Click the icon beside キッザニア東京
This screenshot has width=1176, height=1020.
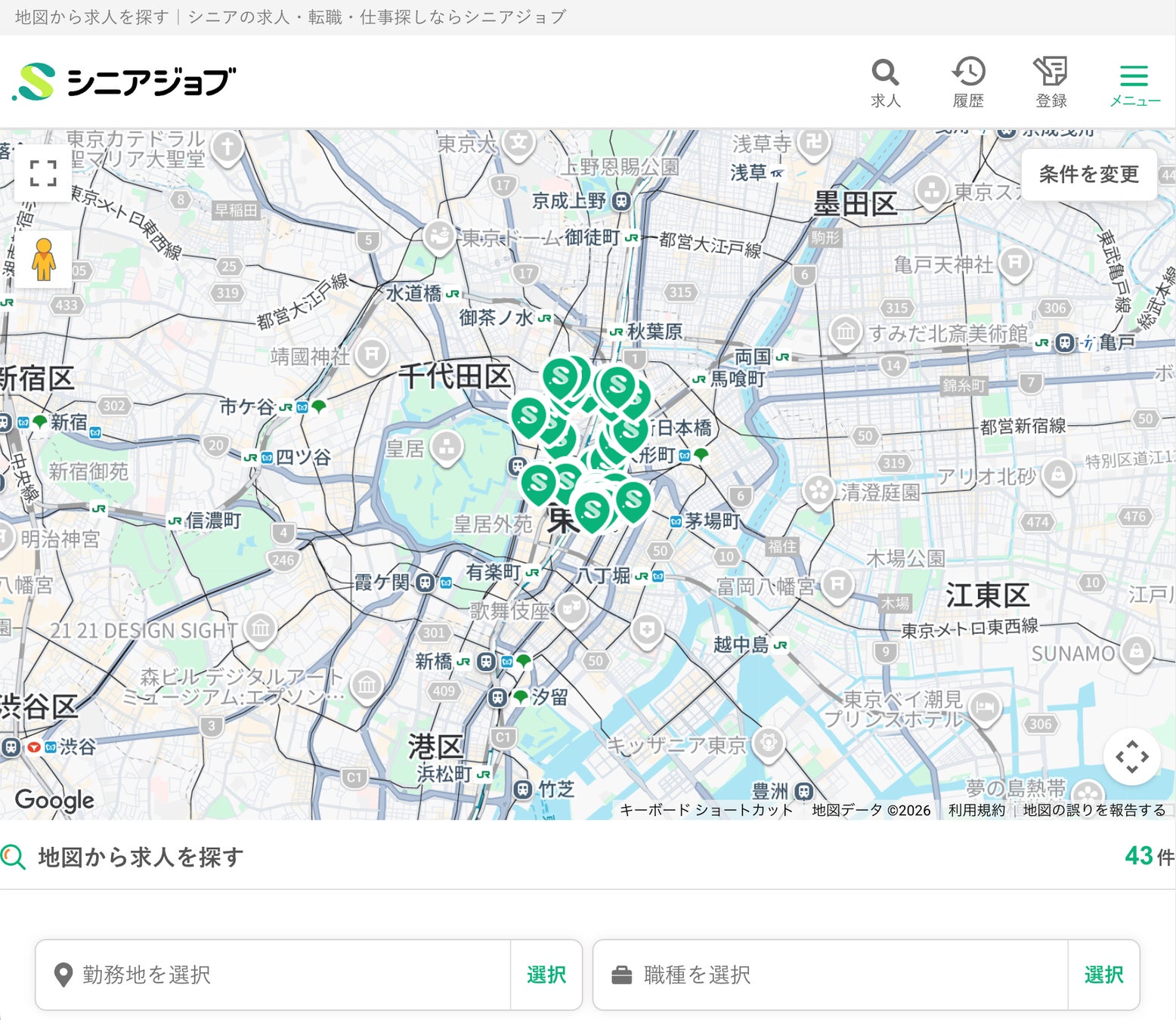(769, 743)
